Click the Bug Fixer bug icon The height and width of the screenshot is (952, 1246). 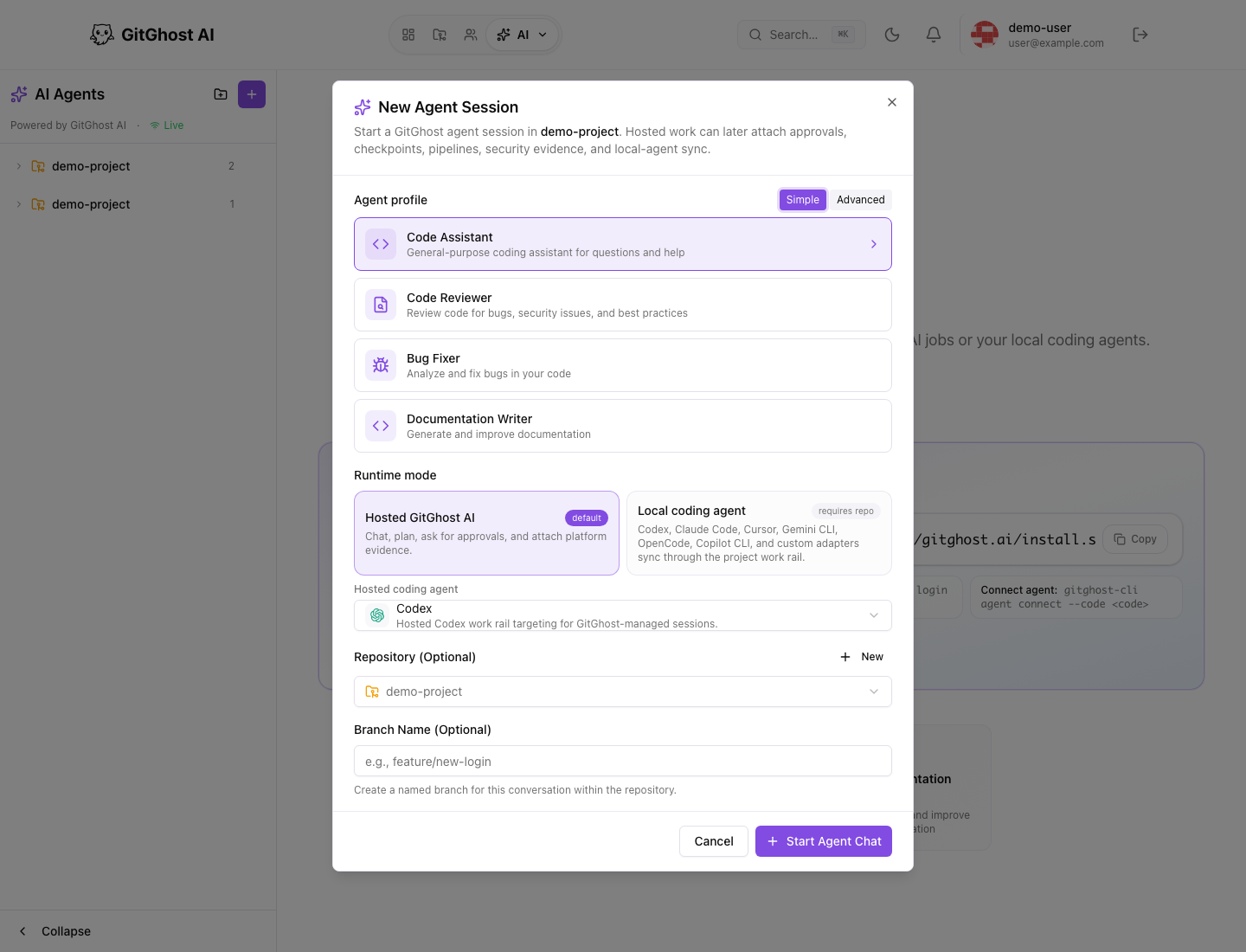point(381,365)
